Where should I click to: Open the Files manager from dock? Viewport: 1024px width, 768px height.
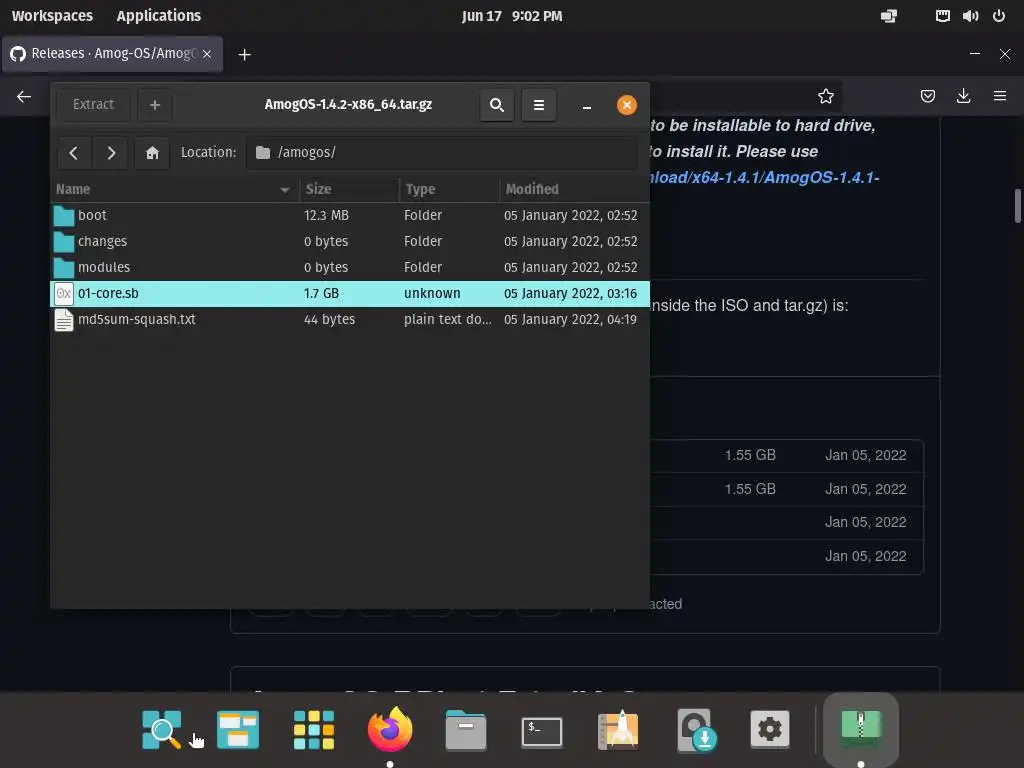pos(466,730)
